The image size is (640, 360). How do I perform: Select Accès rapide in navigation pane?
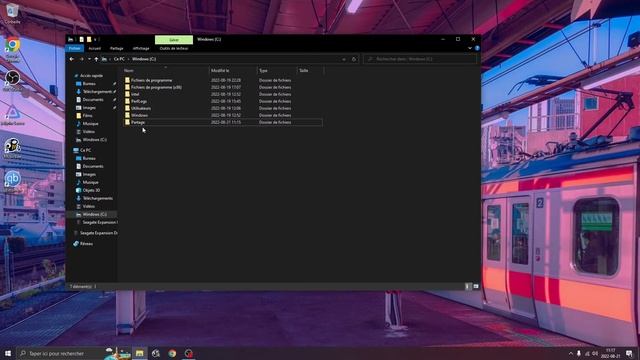pos(91,76)
